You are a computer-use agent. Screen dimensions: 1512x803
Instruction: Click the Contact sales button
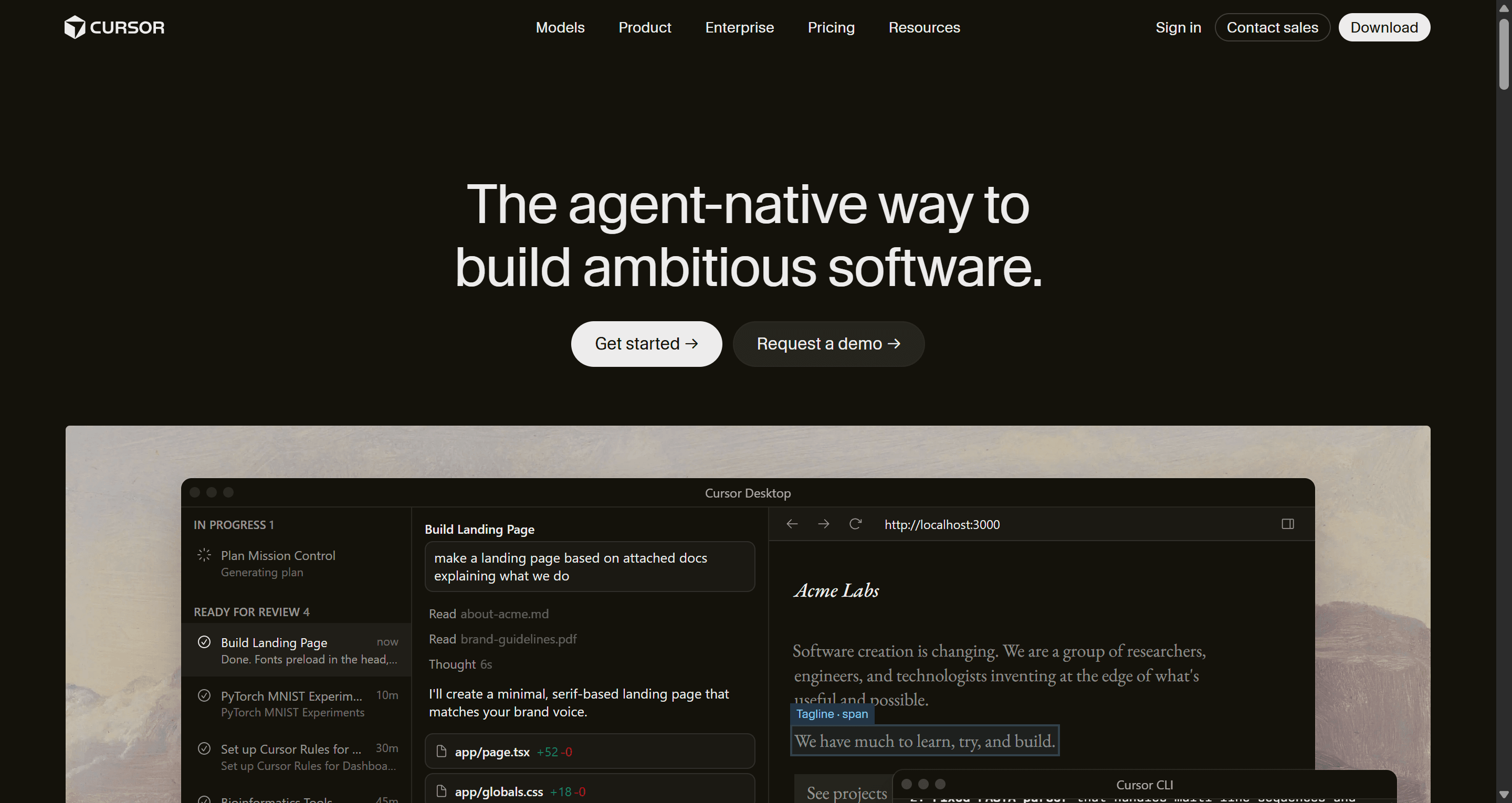1272,28
